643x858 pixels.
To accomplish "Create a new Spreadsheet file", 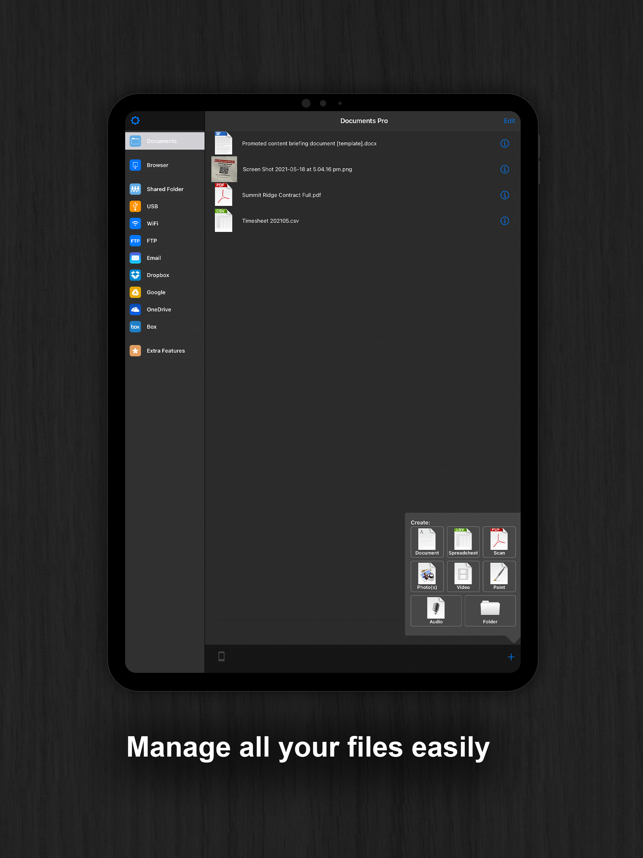I will pos(463,541).
